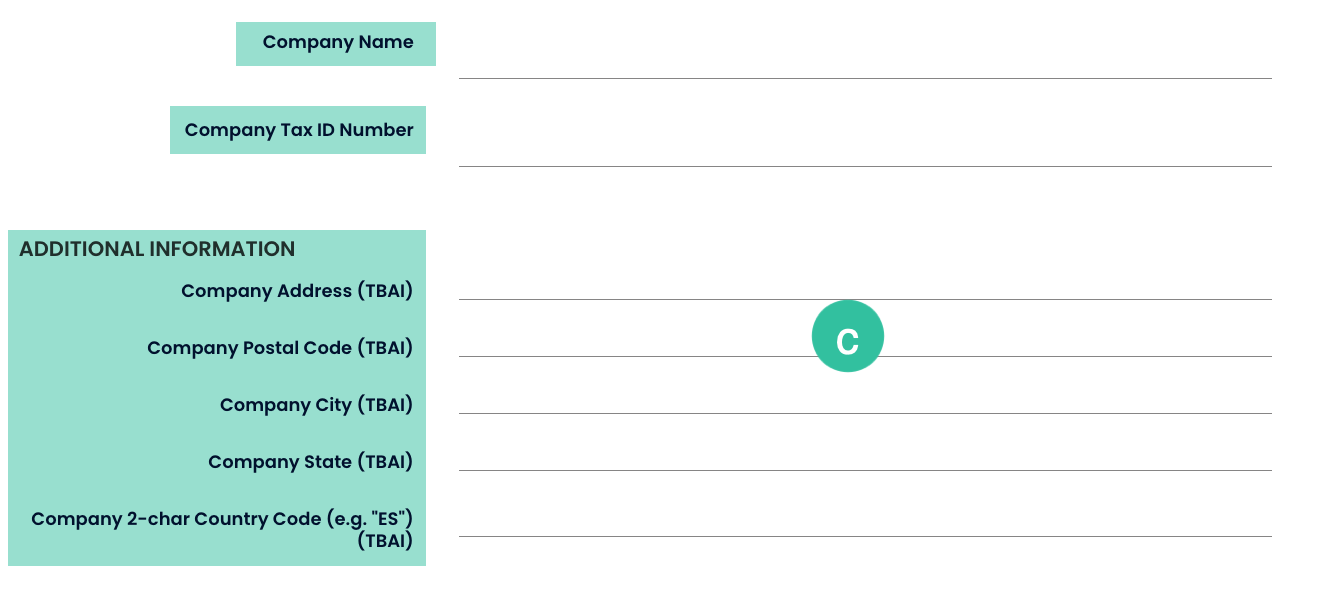Click the Company Address (TBAI) label
Screen dimensions: 1334x592
[297, 291]
